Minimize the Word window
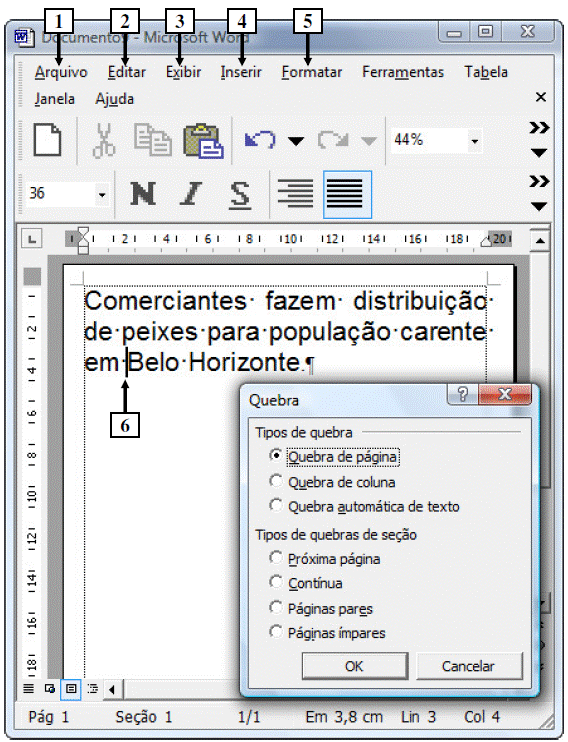568x742 pixels. (x=454, y=33)
